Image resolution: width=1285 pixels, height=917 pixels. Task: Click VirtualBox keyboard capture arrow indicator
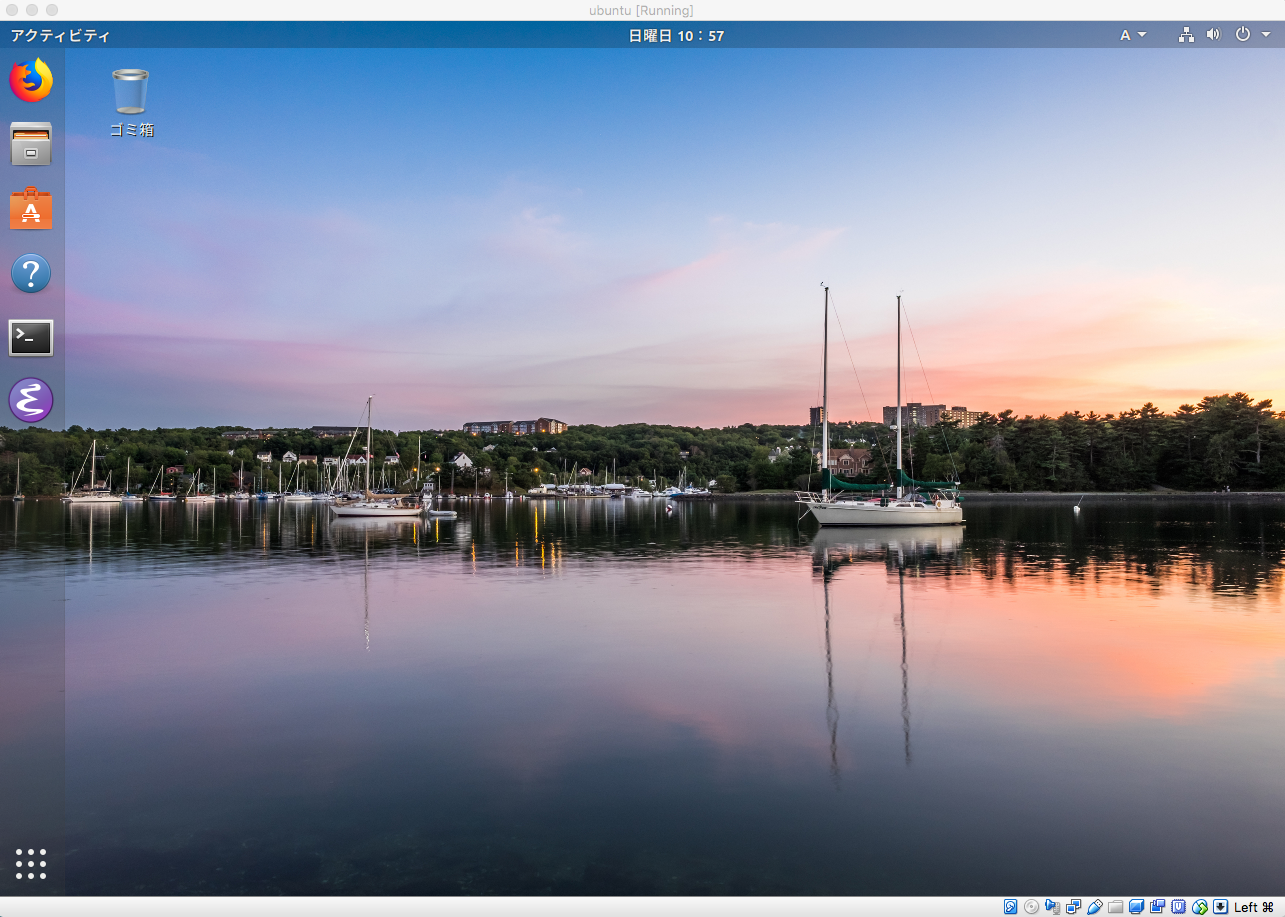pyautogui.click(x=1220, y=907)
